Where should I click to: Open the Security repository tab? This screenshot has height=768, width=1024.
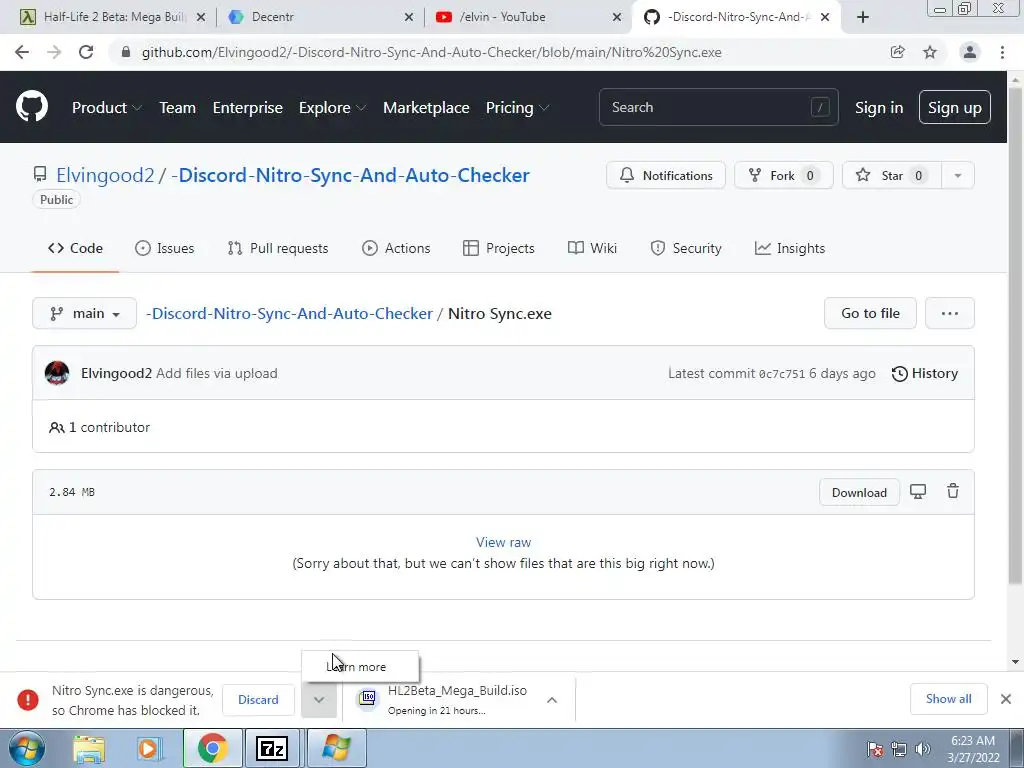686,248
